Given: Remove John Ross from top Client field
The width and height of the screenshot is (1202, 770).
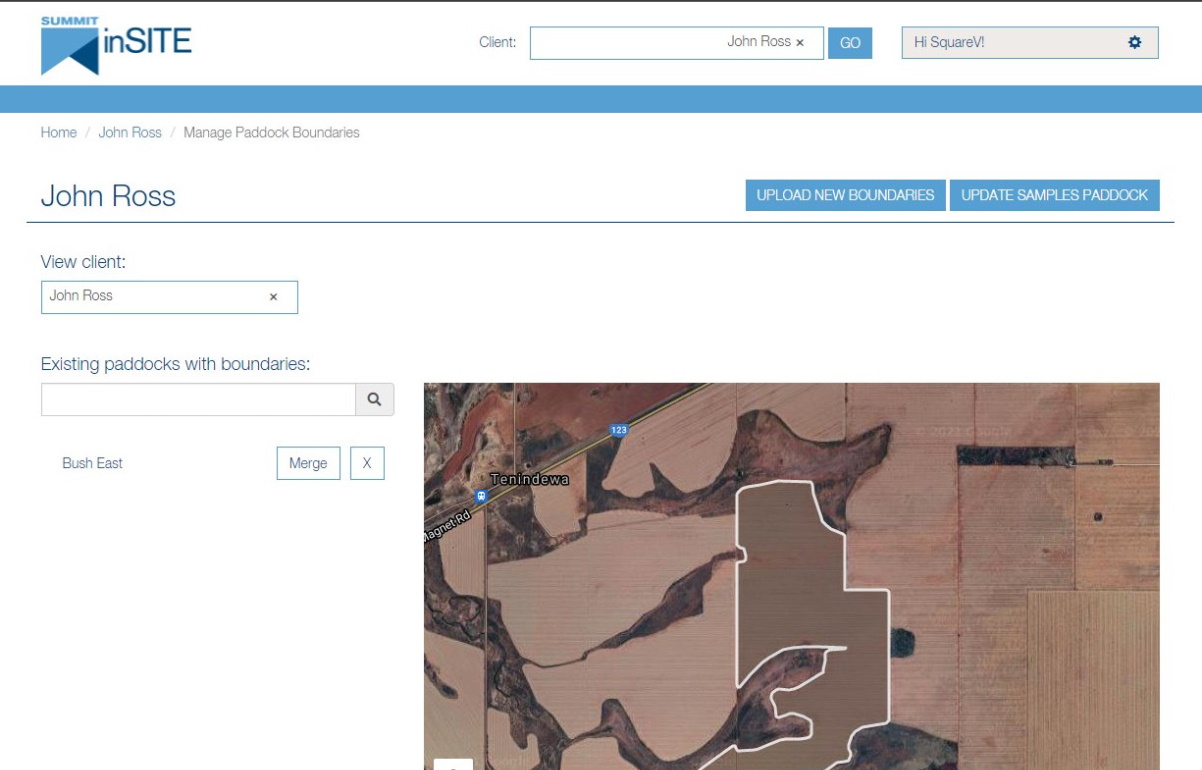Looking at the screenshot, I should pos(800,43).
